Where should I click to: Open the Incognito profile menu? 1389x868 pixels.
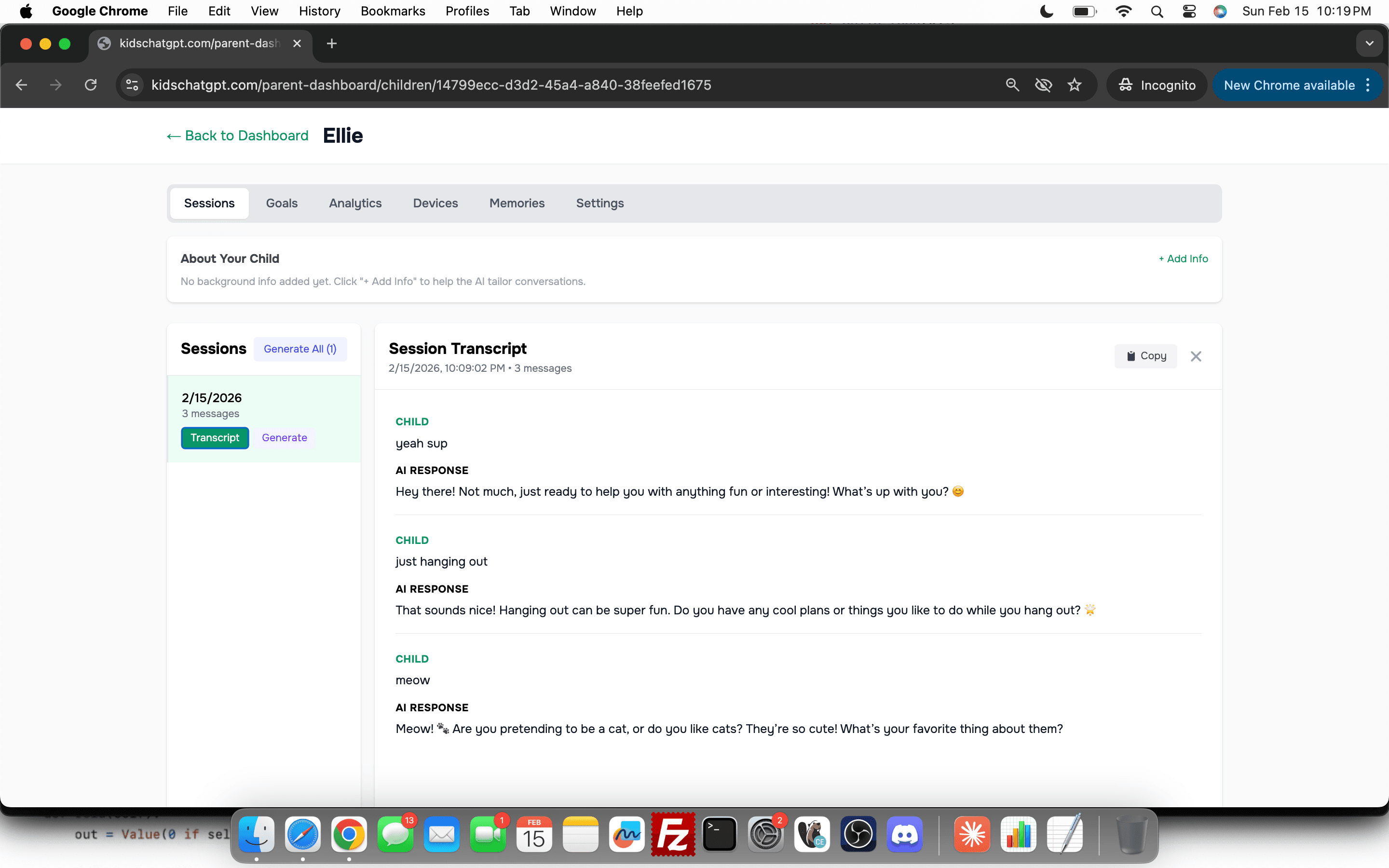pyautogui.click(x=1157, y=85)
